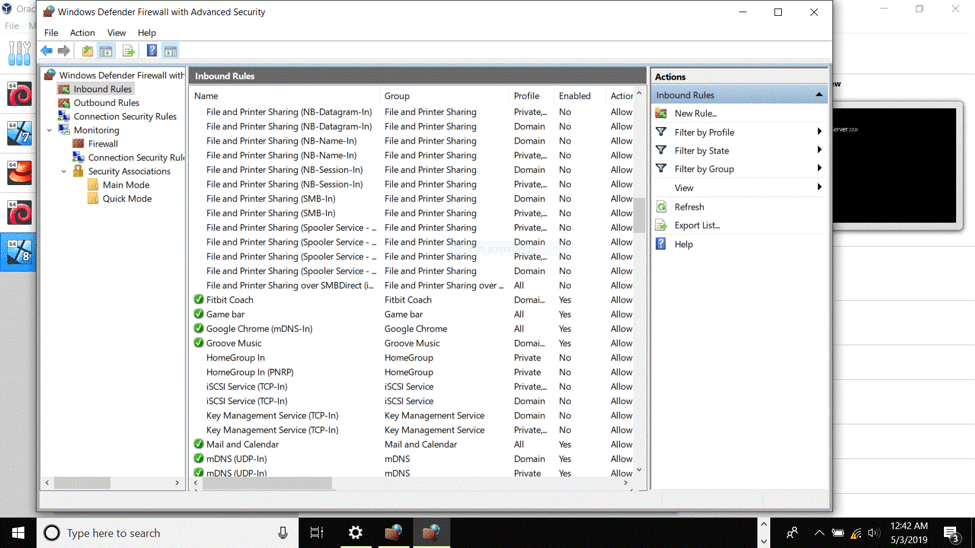975x548 pixels.
Task: Click the New Rule icon in Actions
Action: coord(661,113)
